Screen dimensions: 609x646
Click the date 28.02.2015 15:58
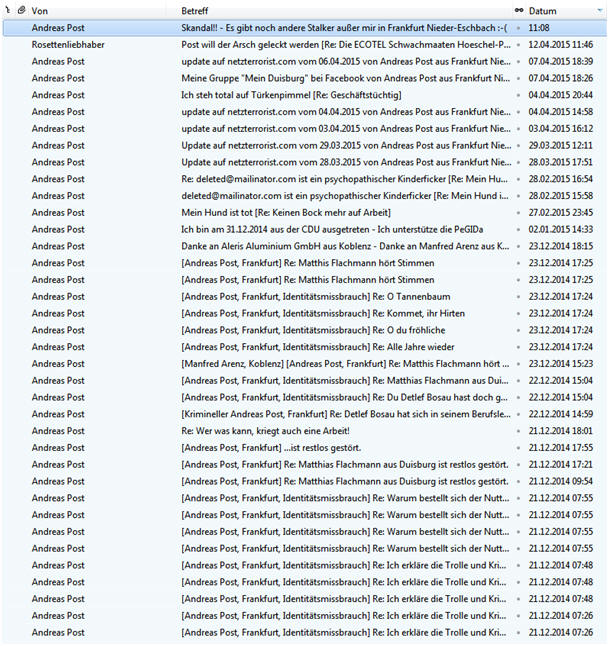(x=561, y=196)
